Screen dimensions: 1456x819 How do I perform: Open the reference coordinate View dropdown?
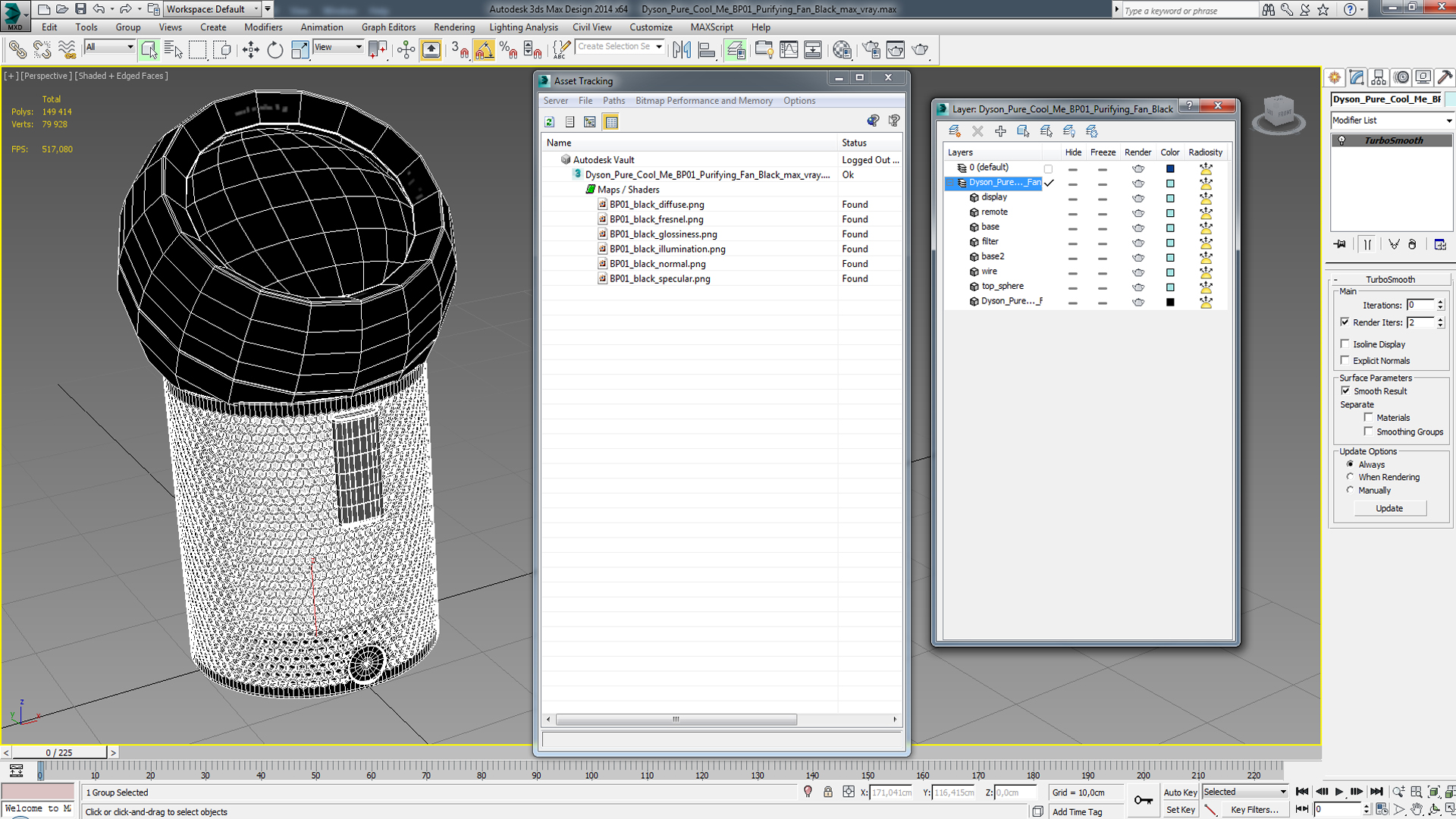pos(338,47)
